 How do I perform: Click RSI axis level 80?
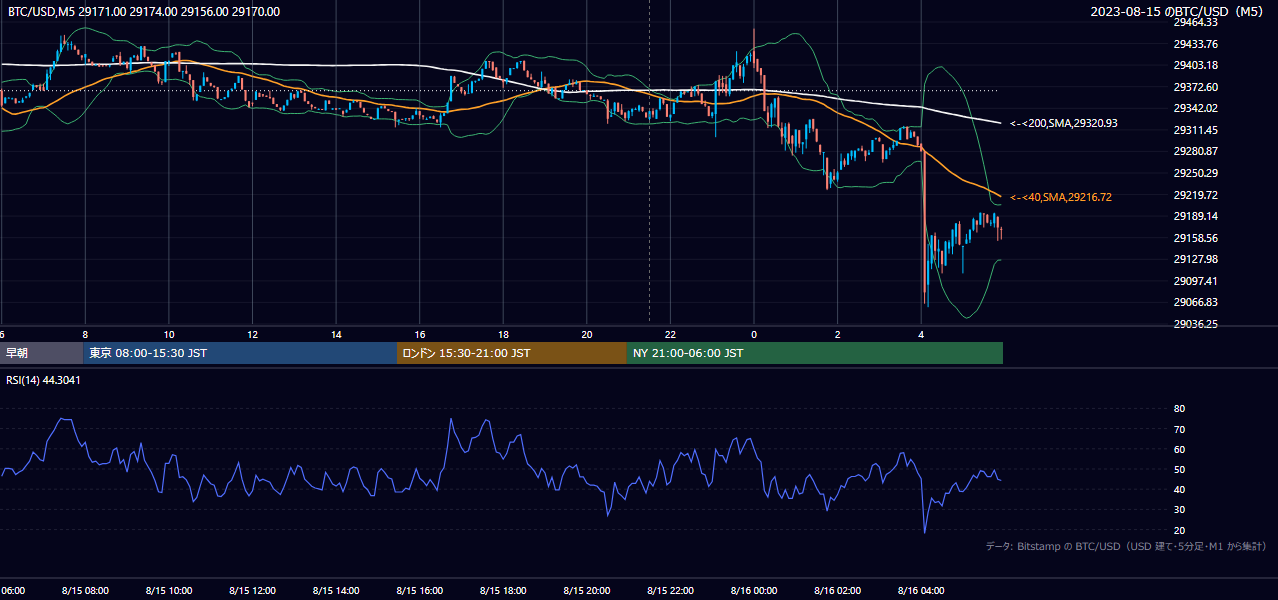[1179, 409]
